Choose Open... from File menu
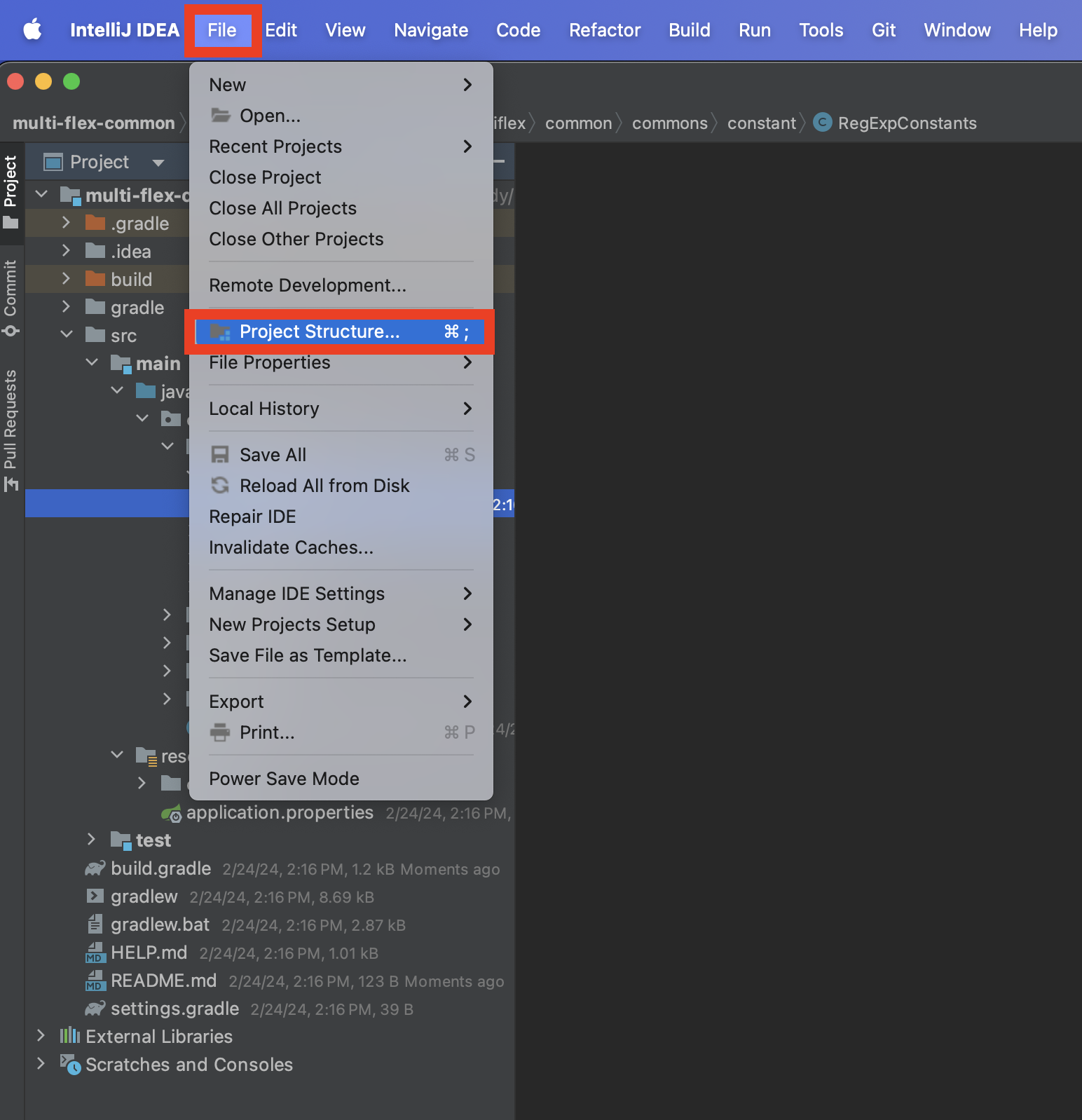The width and height of the screenshot is (1082, 1120). coord(341,116)
